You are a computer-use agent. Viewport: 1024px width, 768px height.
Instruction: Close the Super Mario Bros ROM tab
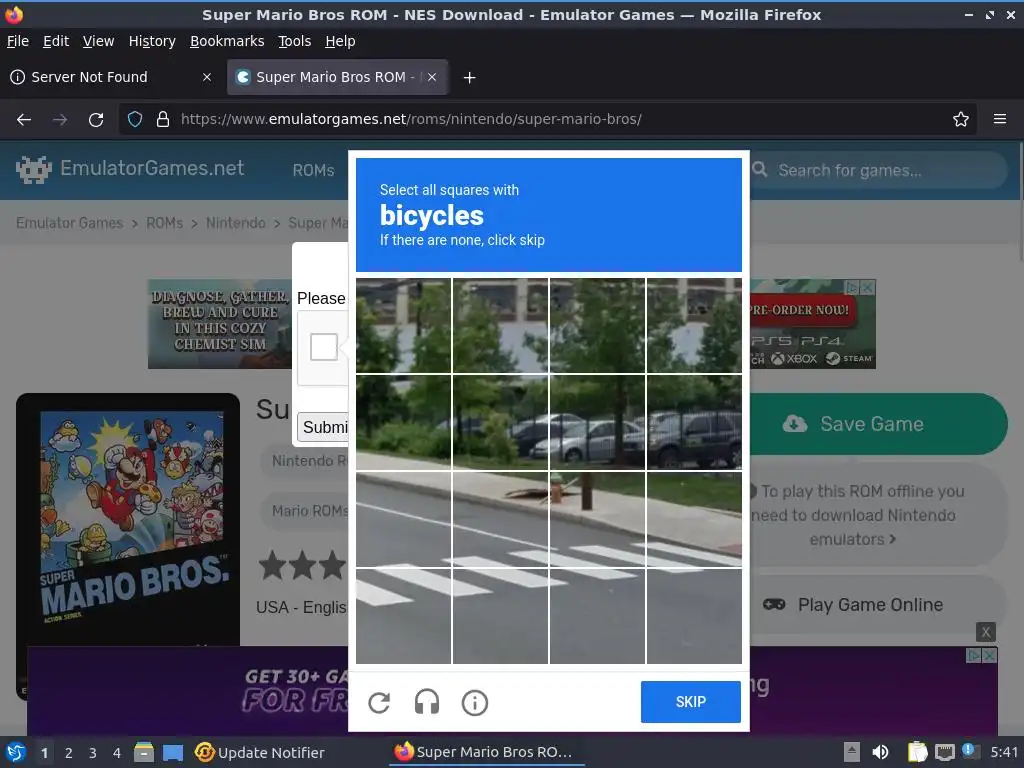coord(432,77)
